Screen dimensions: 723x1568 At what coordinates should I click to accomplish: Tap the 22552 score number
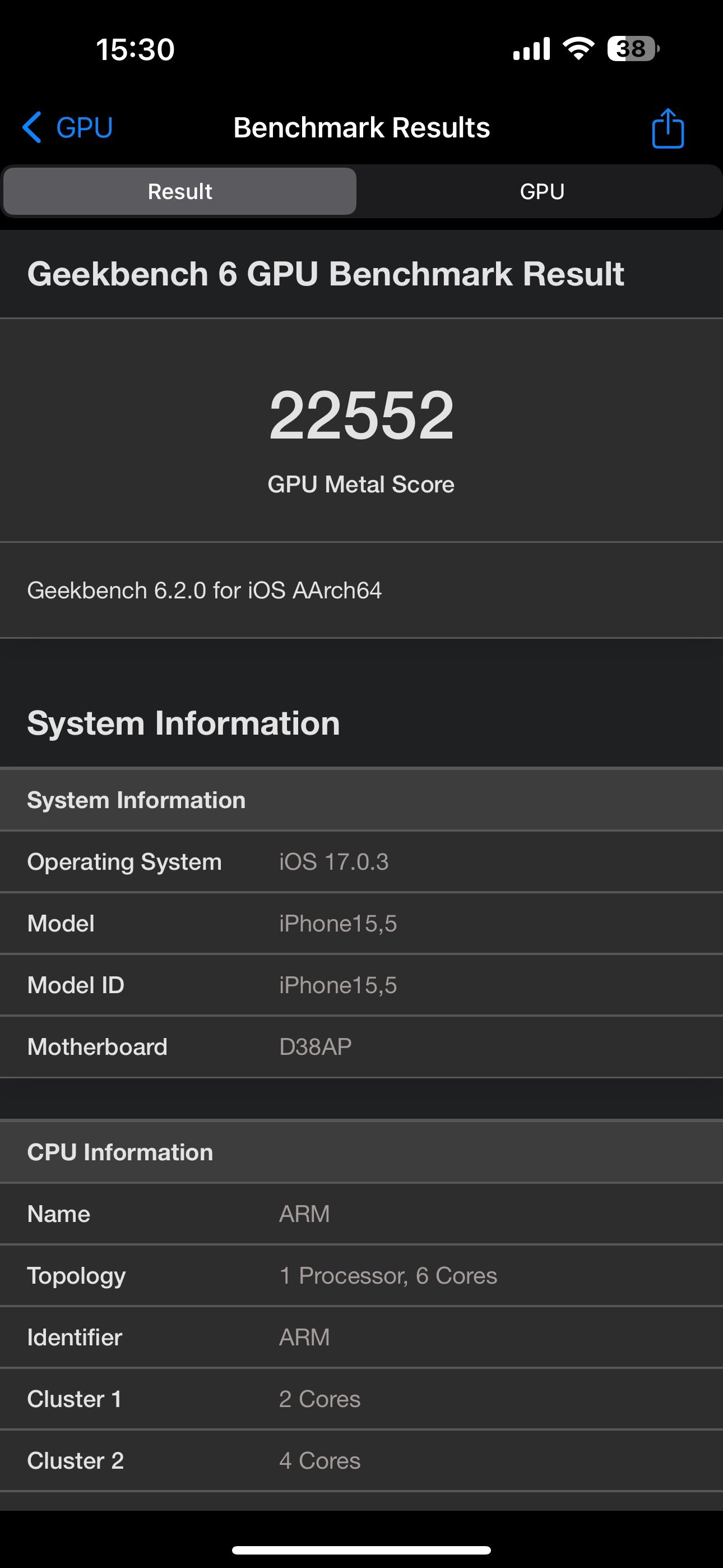pyautogui.click(x=361, y=415)
